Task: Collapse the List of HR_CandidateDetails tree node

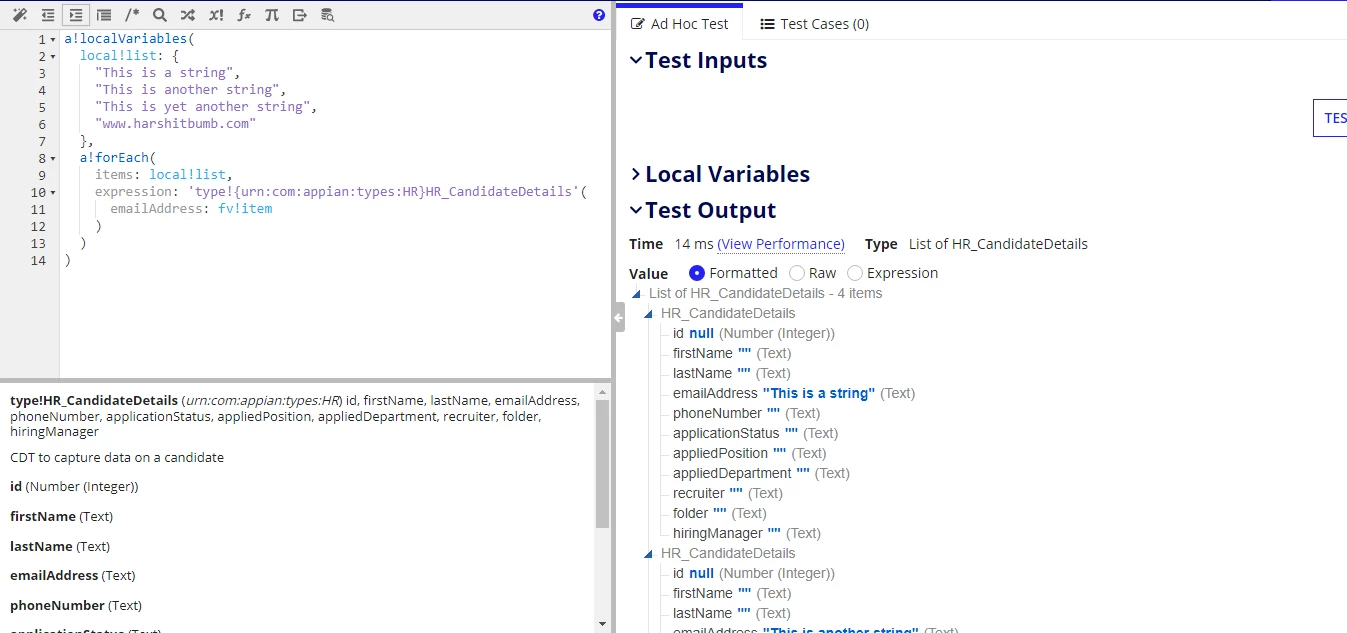Action: [638, 294]
